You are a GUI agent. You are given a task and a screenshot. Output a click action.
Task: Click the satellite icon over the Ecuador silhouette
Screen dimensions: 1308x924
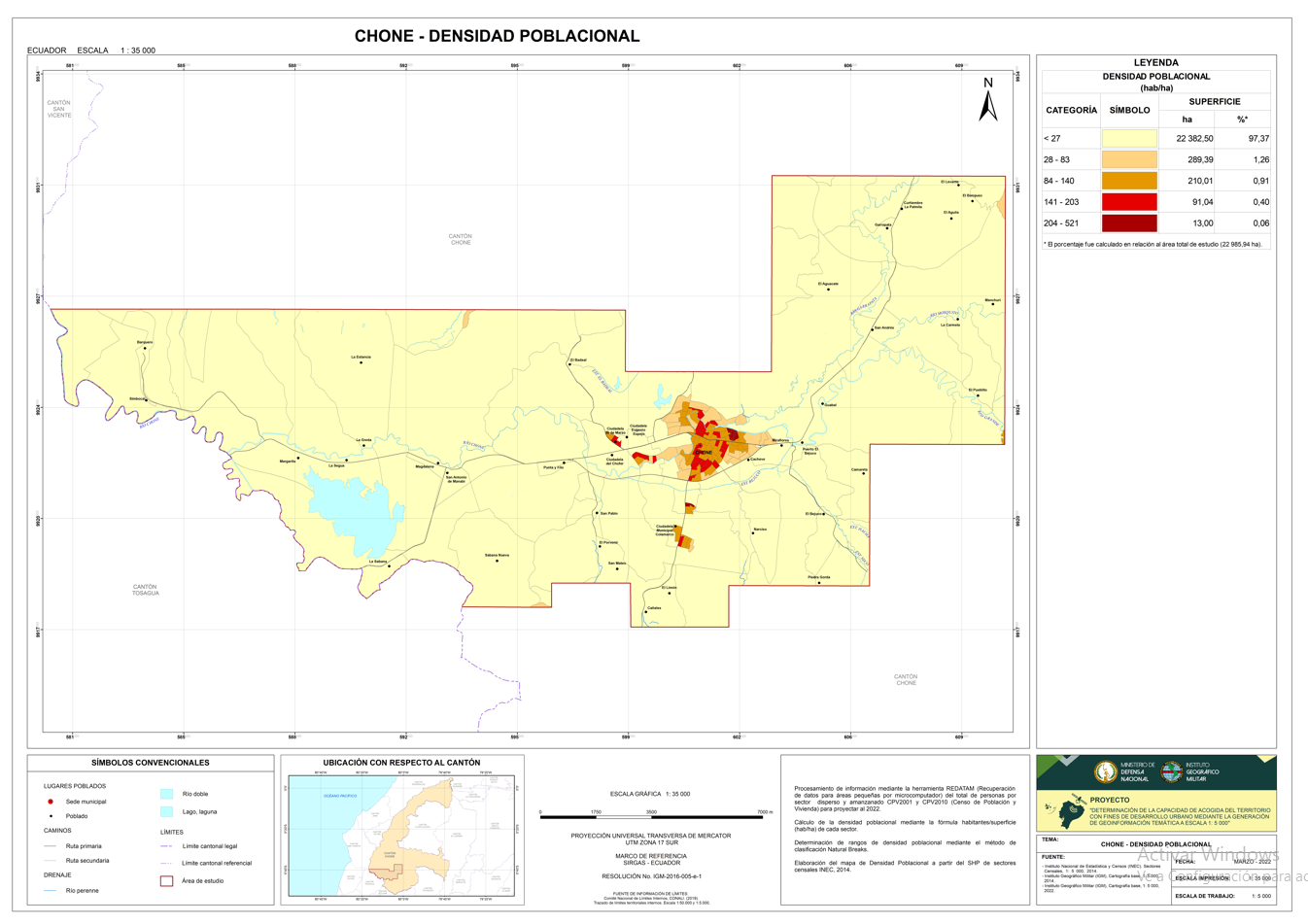(x=1078, y=800)
